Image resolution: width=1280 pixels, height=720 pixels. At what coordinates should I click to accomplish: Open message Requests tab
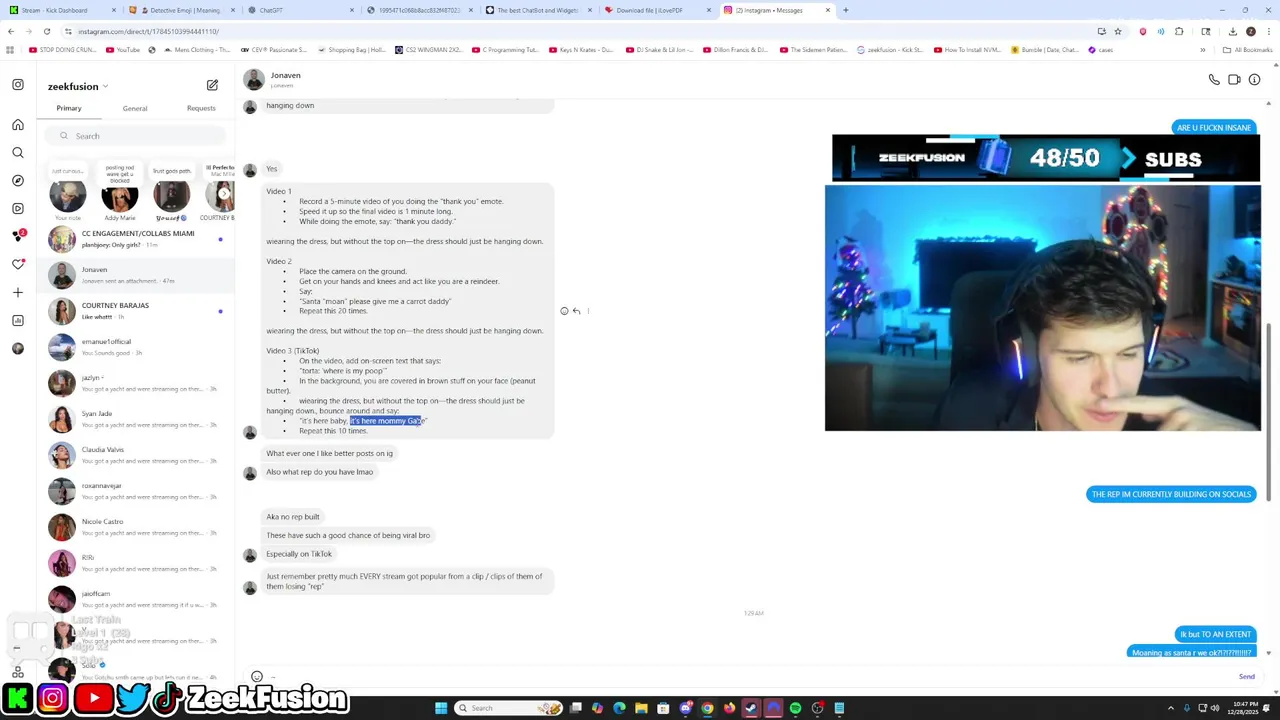click(201, 108)
